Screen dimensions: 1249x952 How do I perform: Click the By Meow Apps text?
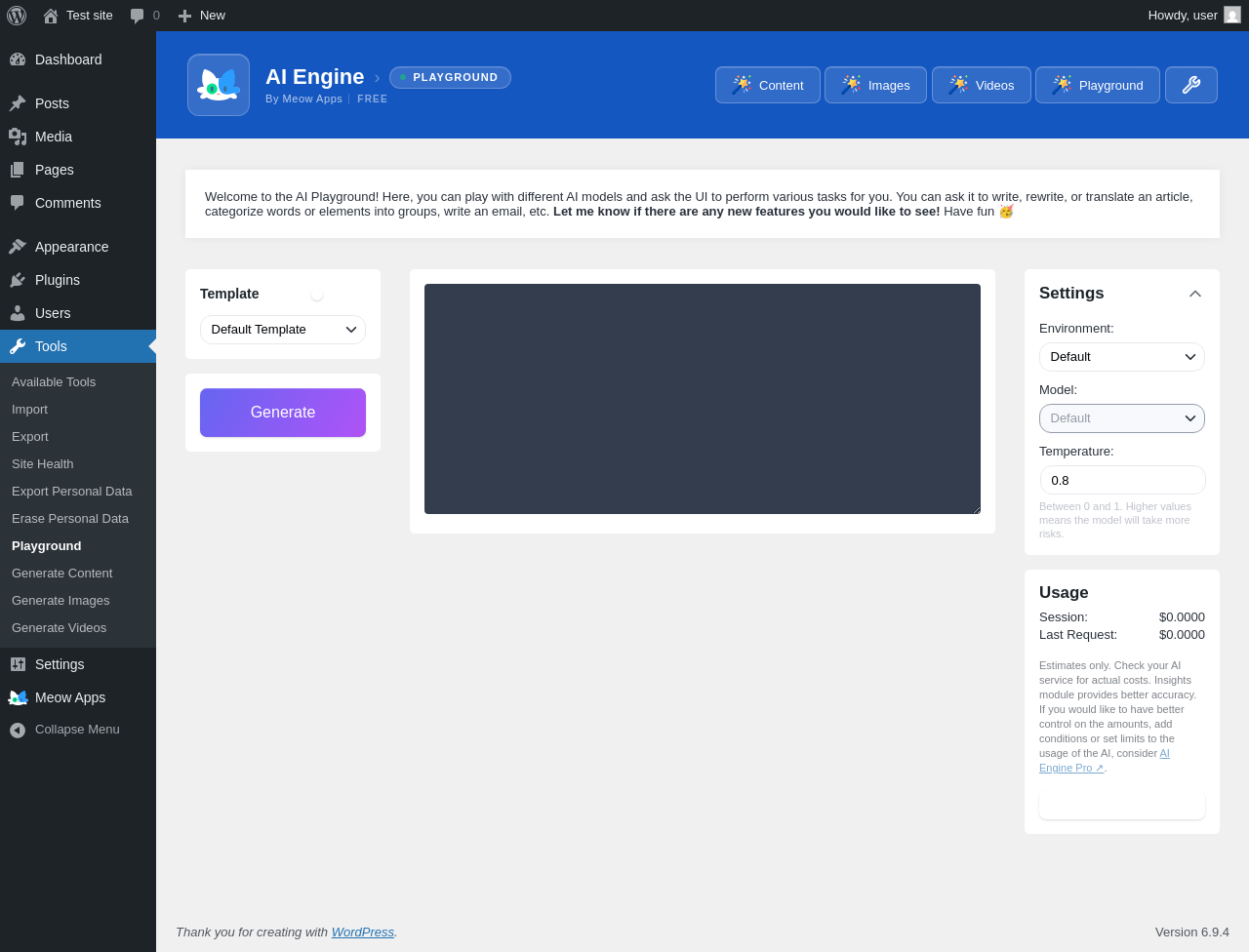(x=304, y=99)
